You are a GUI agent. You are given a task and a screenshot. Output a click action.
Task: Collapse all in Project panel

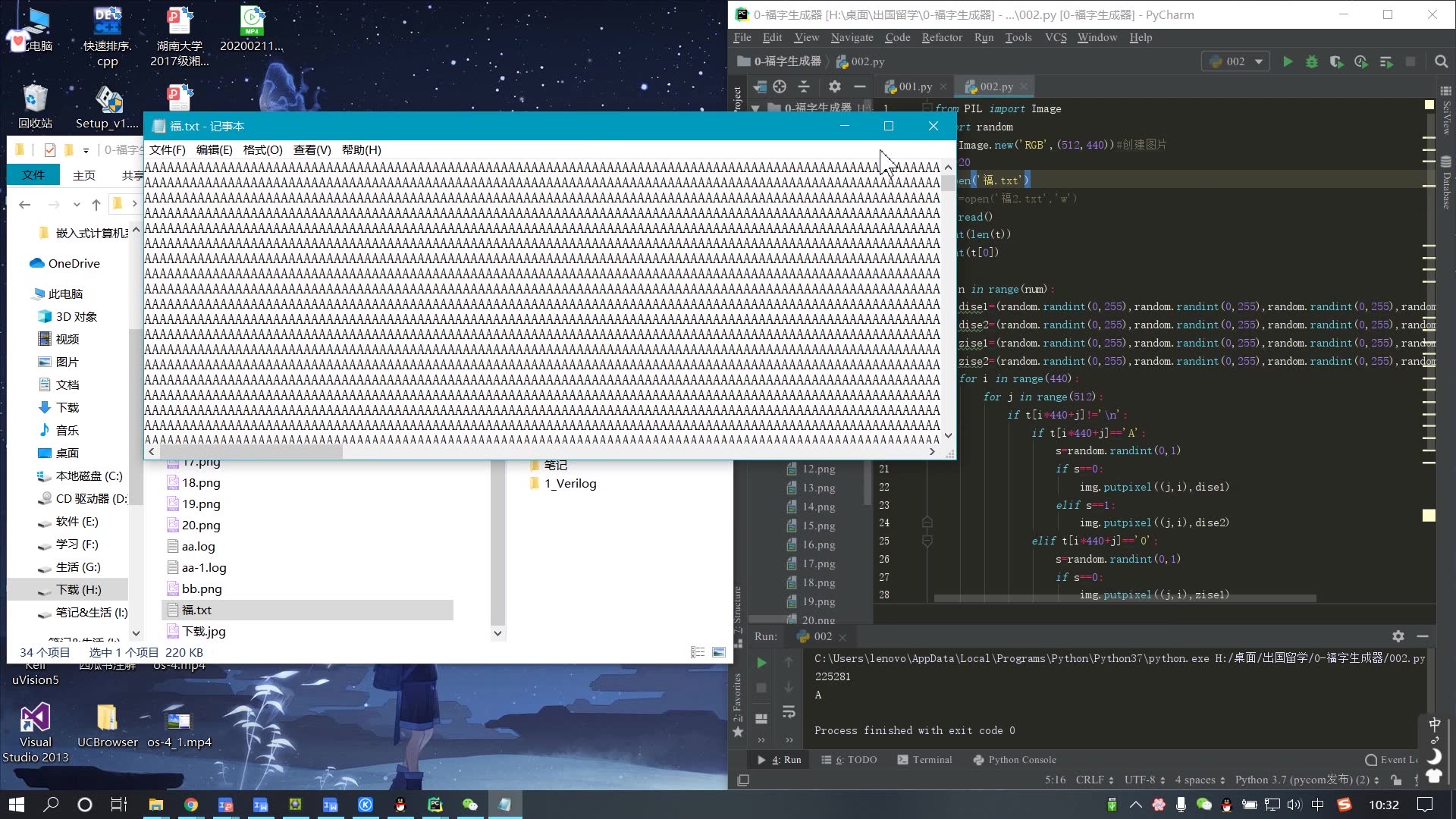click(804, 86)
